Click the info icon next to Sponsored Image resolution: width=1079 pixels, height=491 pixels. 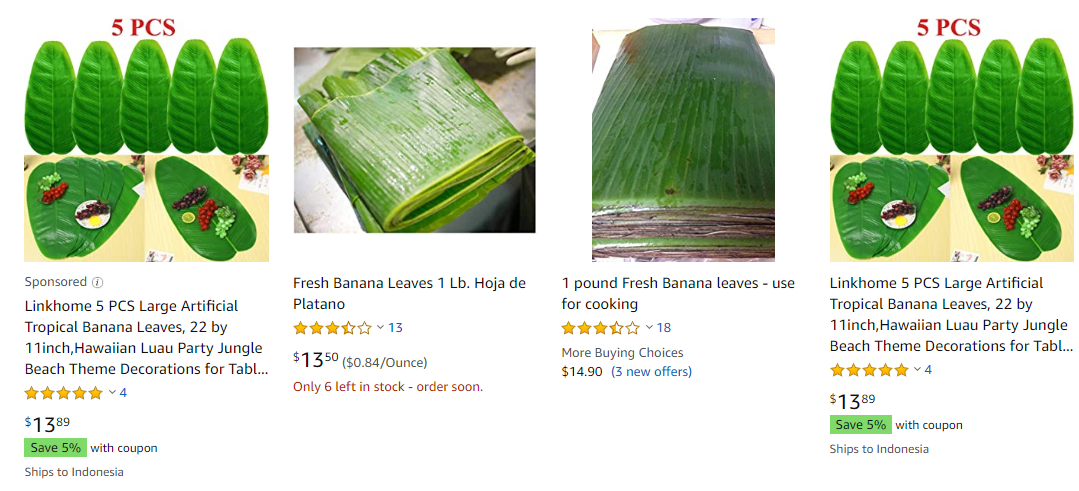click(97, 282)
